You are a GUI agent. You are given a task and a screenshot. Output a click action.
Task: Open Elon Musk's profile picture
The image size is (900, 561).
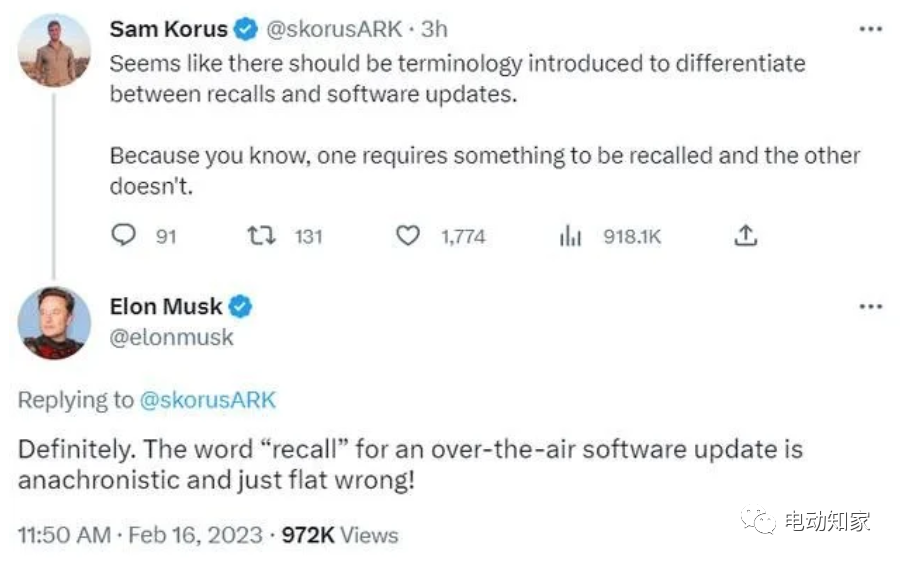tap(54, 323)
